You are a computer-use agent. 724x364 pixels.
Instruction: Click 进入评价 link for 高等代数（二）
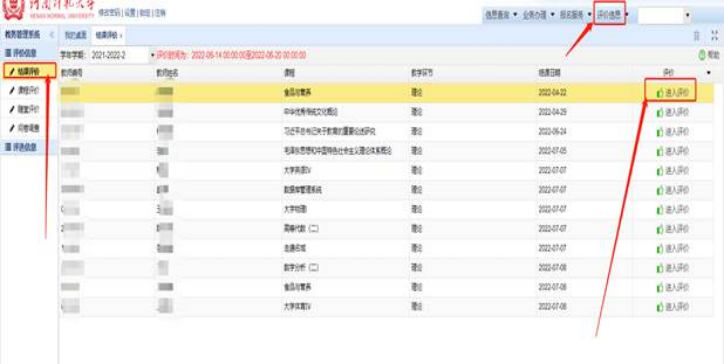click(676, 229)
